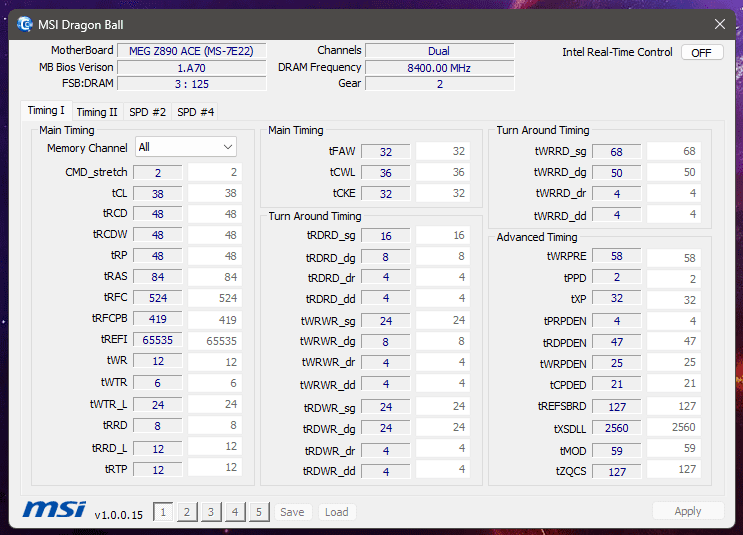Screen dimensions: 743x535
Task: Click the Channels Dual value
Action: click(x=439, y=51)
